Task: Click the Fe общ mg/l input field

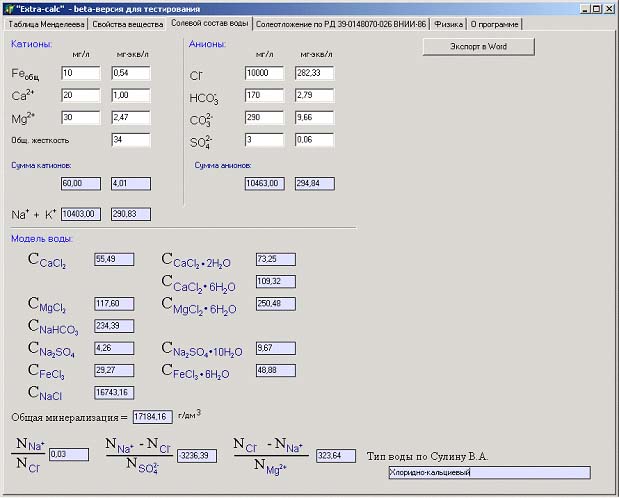Action: (81, 73)
